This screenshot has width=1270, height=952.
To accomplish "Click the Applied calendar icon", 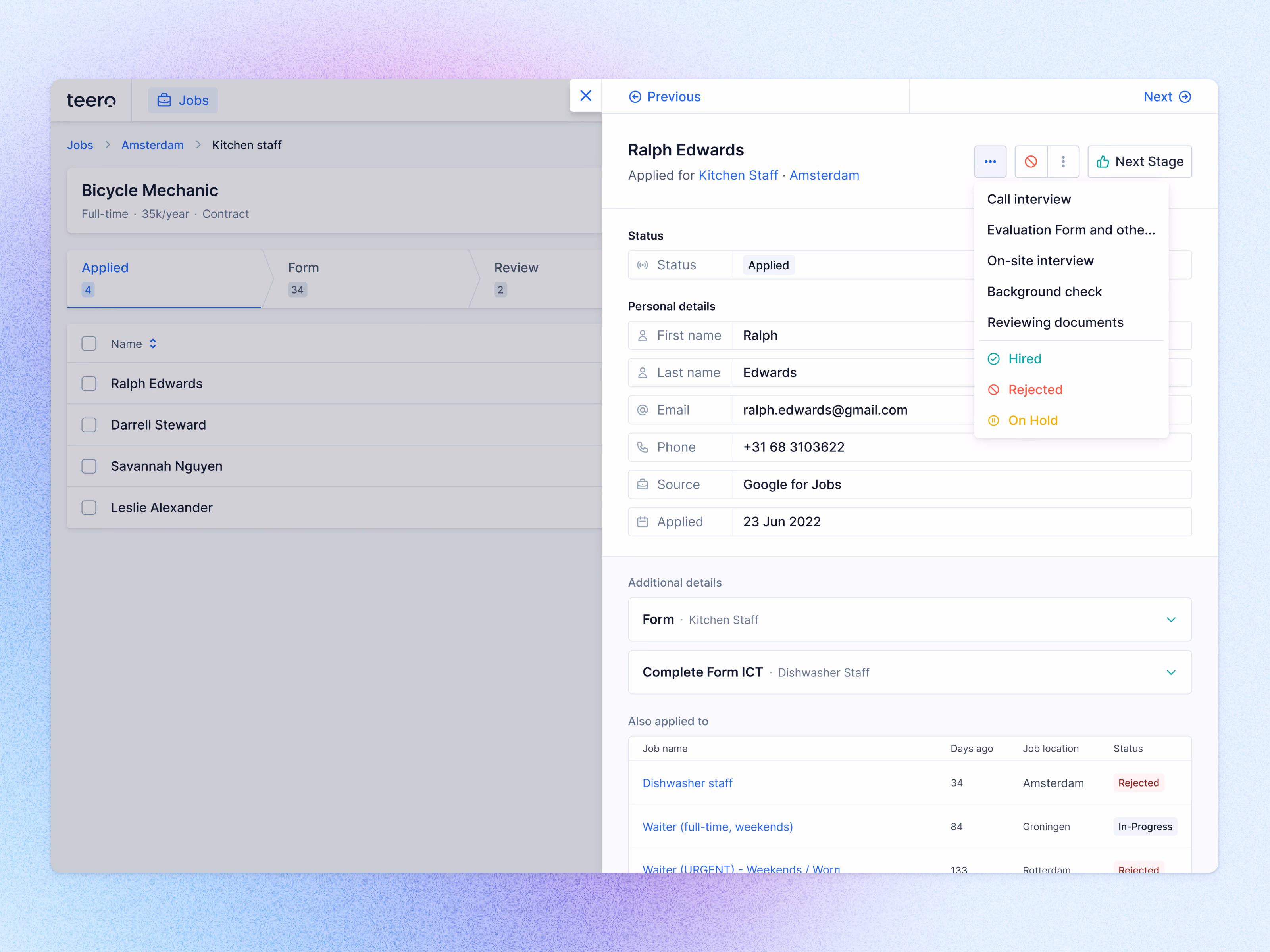I will (643, 522).
